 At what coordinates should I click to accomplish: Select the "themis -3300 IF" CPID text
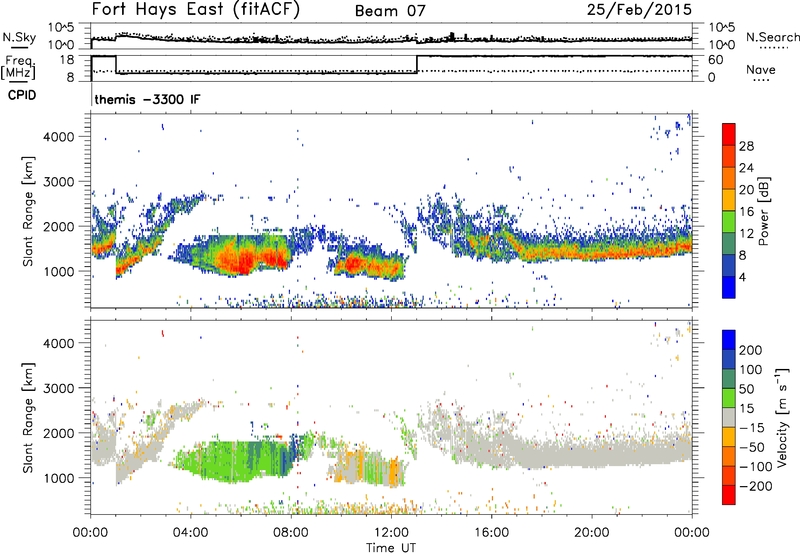[147, 99]
